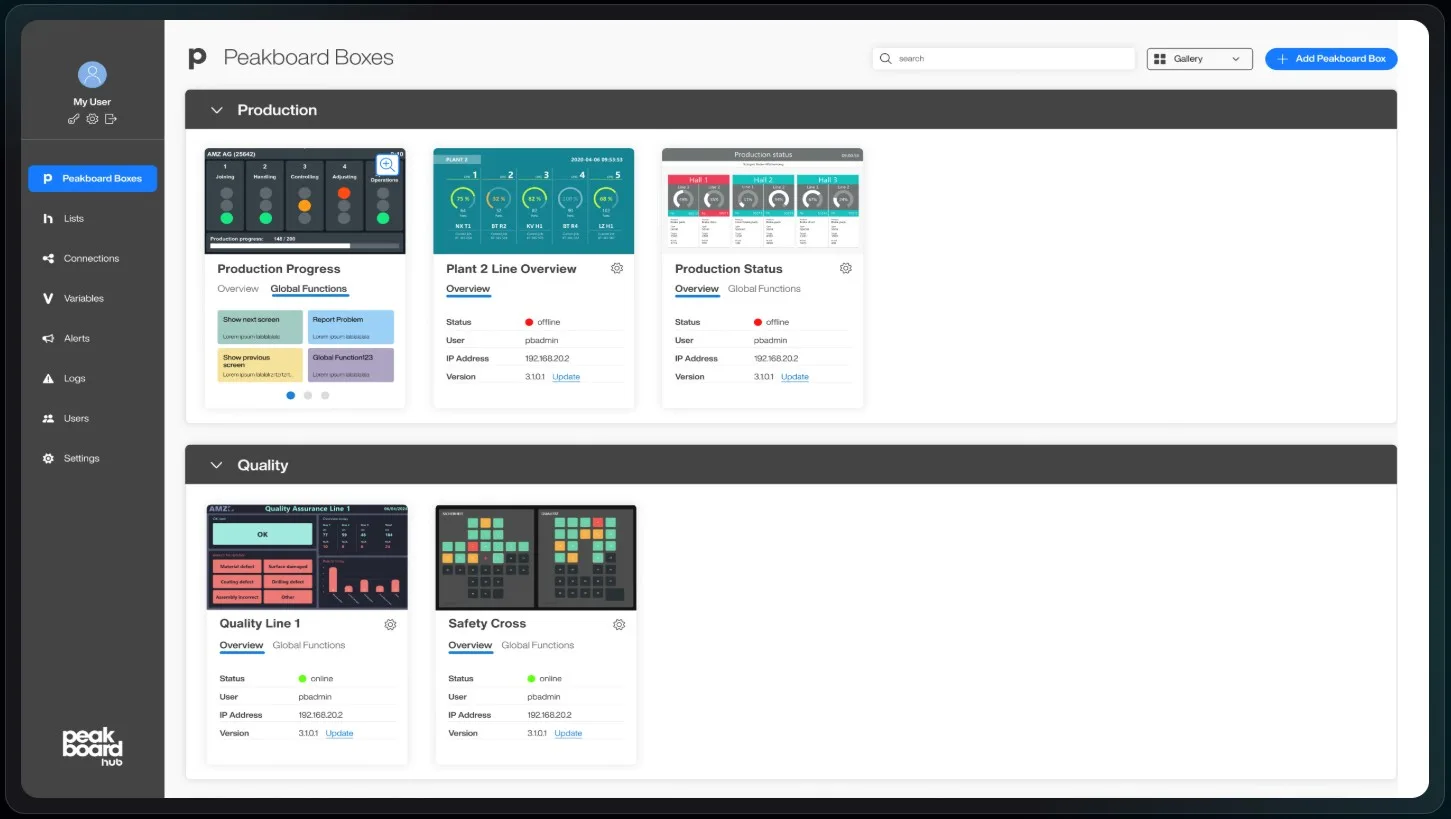
Task: Click the Peakboard hub logo in sidebar
Action: tap(92, 746)
